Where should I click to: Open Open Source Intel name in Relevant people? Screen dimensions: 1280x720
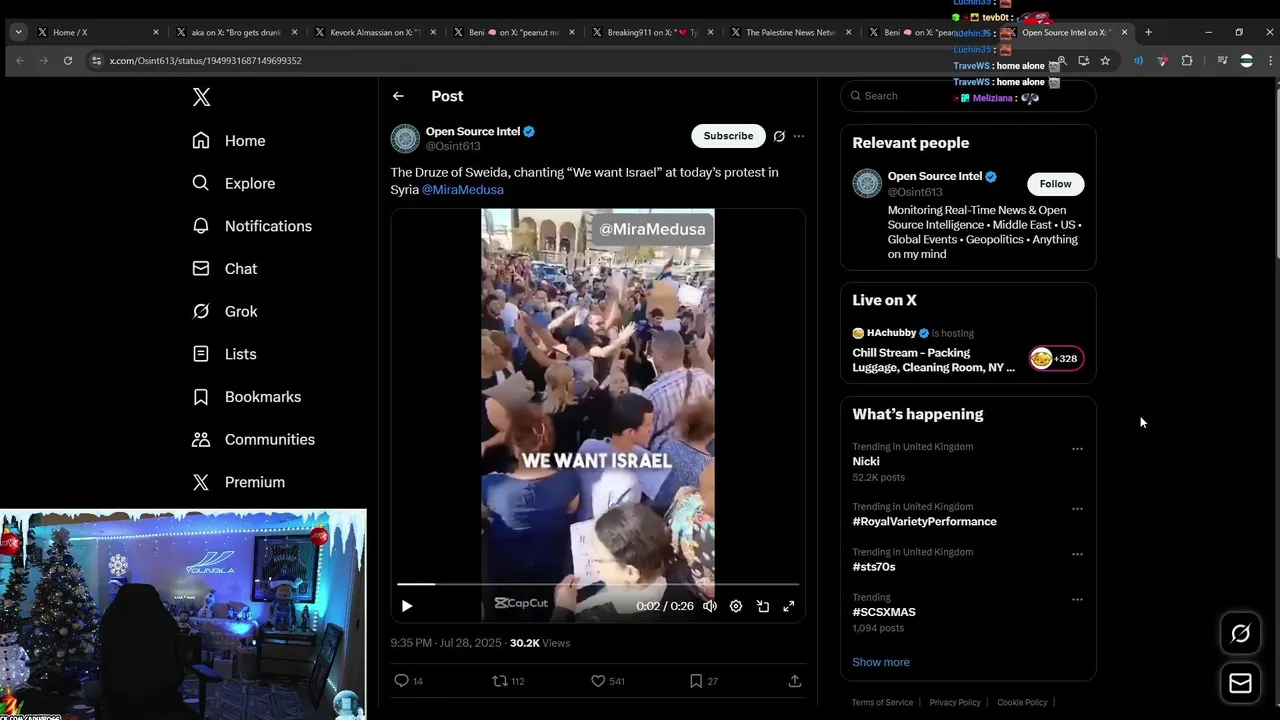[935, 177]
